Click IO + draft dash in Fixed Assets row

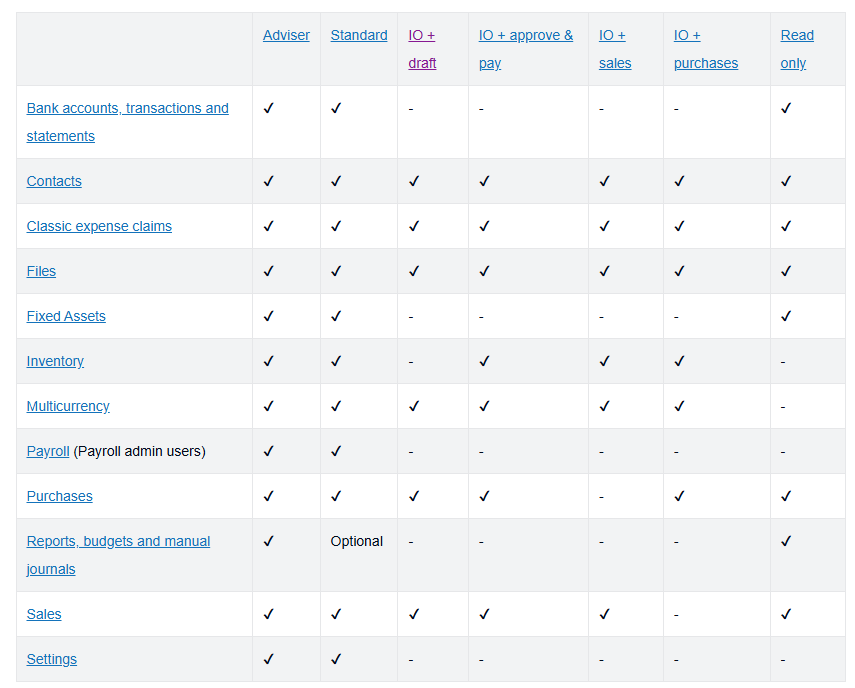(x=411, y=317)
